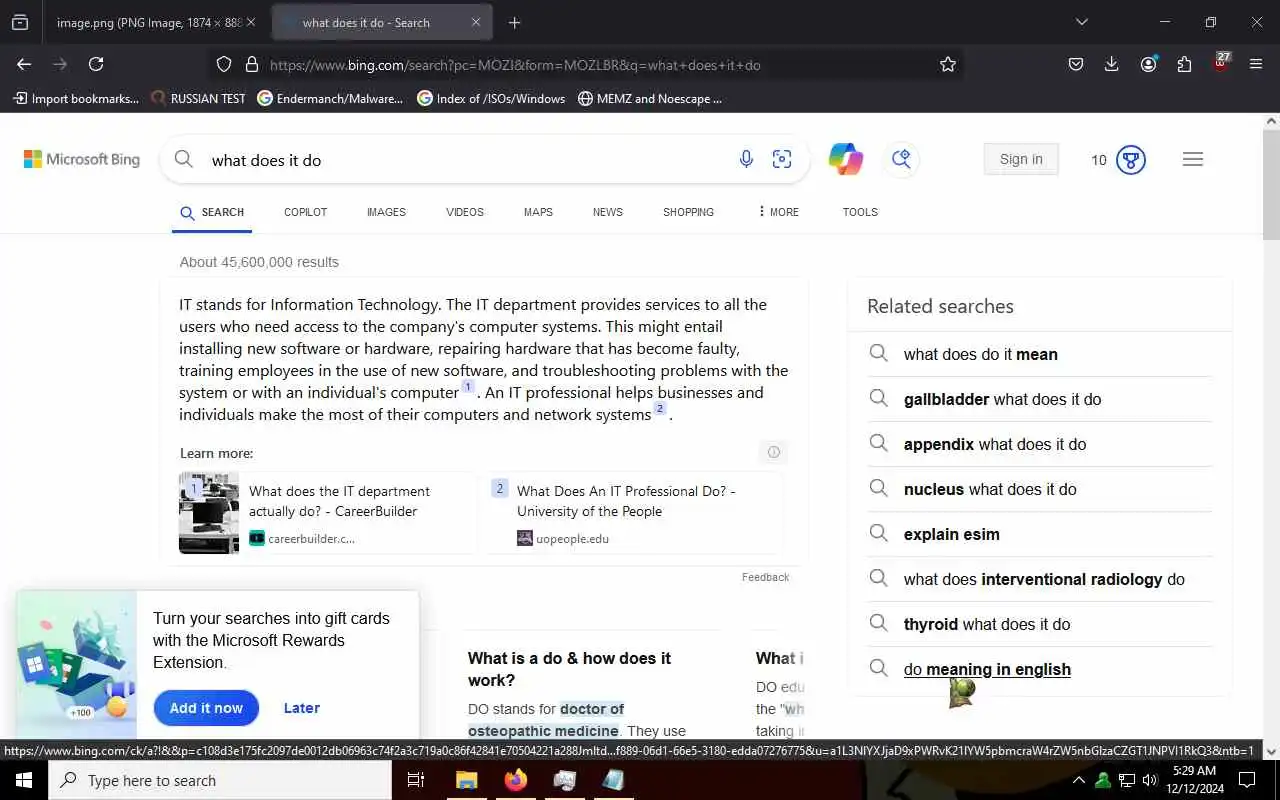The height and width of the screenshot is (800, 1280).
Task: Open Firefox downloads panel
Action: [1111, 64]
